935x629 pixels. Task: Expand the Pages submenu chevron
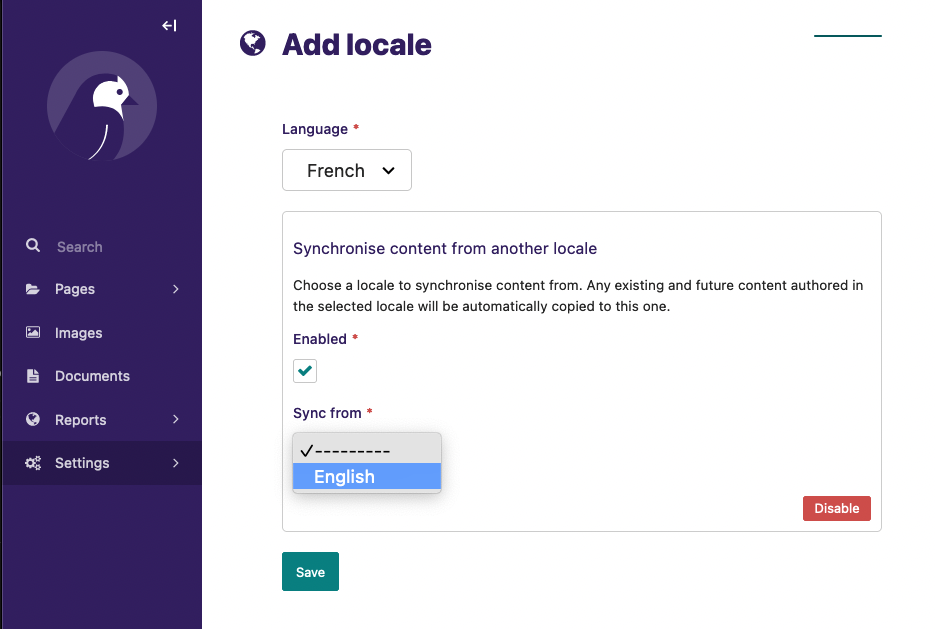[176, 289]
